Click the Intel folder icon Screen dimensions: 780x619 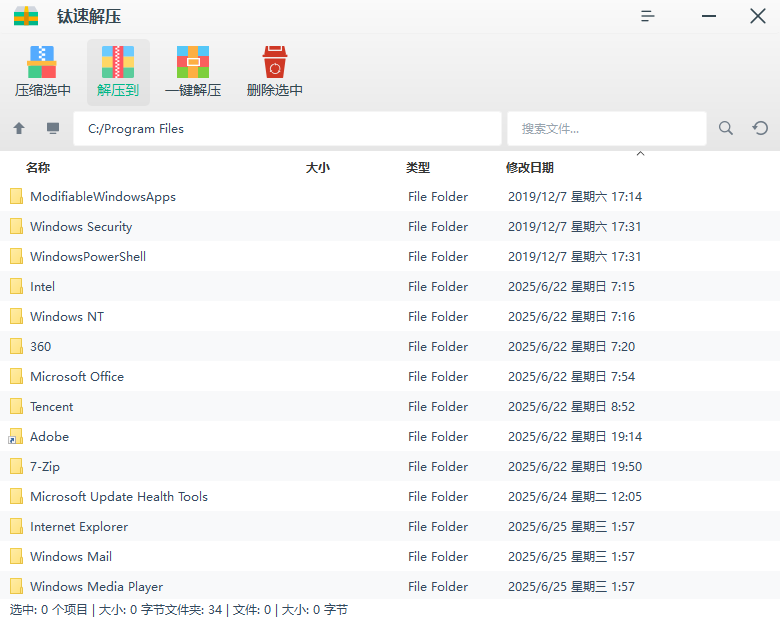[16, 286]
